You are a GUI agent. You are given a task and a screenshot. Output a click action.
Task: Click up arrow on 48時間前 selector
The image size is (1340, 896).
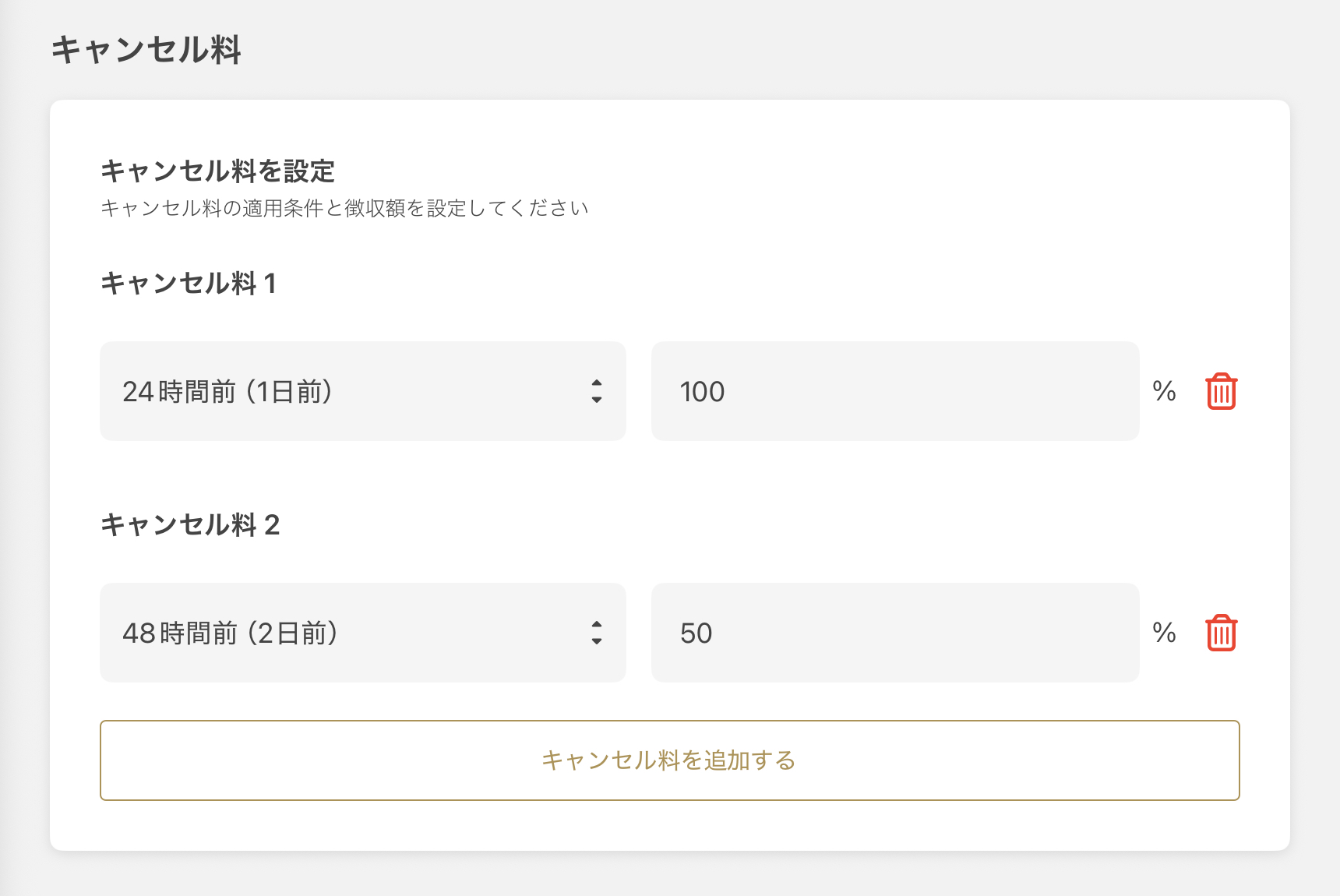pyautogui.click(x=597, y=624)
